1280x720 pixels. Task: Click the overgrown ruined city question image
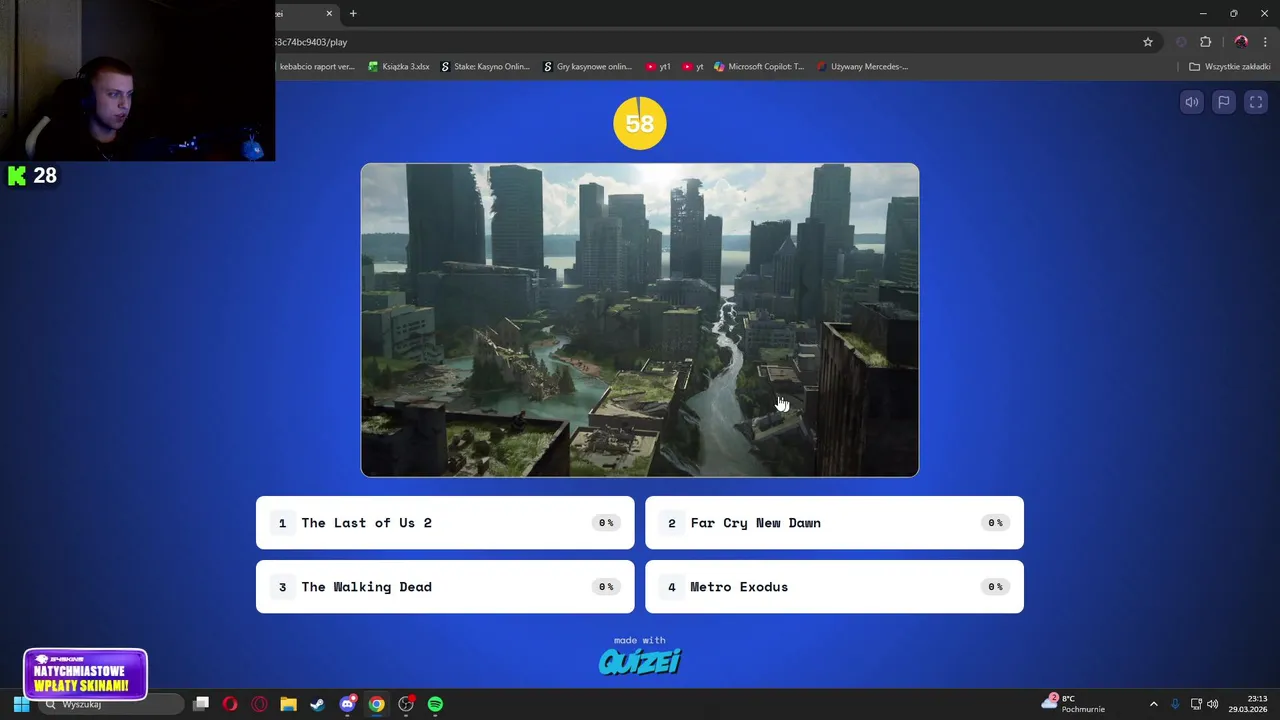640,320
